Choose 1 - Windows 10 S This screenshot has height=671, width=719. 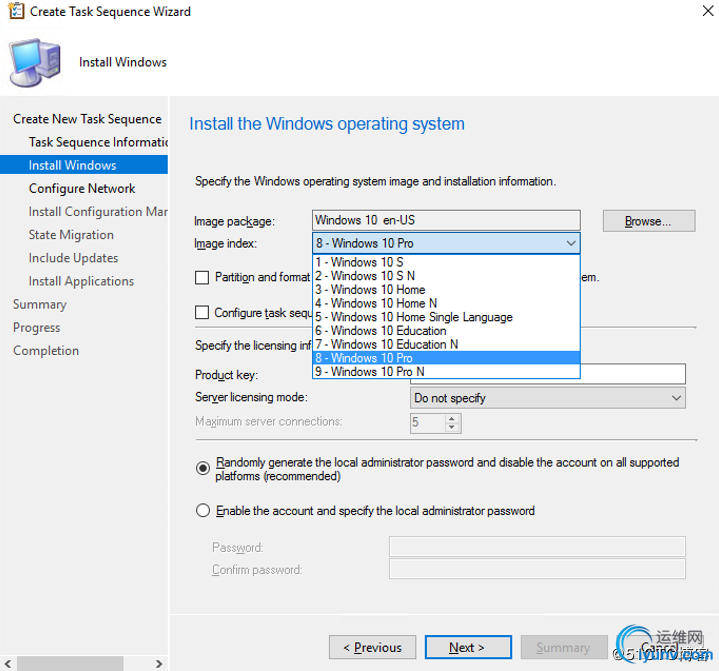pyautogui.click(x=446, y=262)
